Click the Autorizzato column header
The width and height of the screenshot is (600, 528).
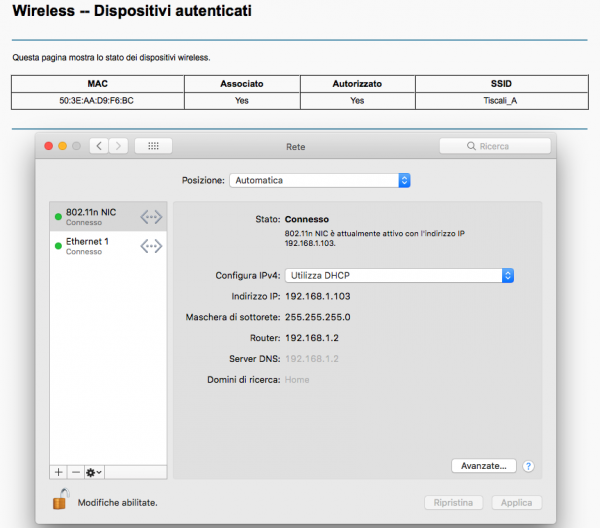[357, 84]
